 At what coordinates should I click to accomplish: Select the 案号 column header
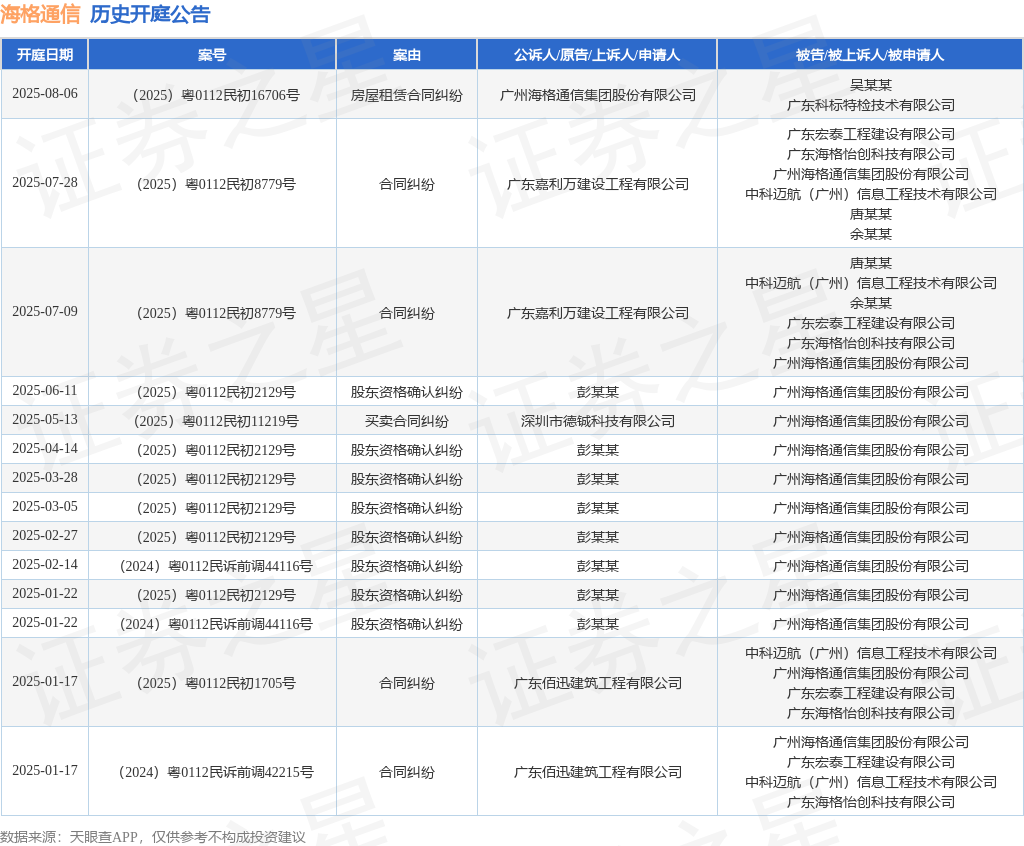click(212, 55)
